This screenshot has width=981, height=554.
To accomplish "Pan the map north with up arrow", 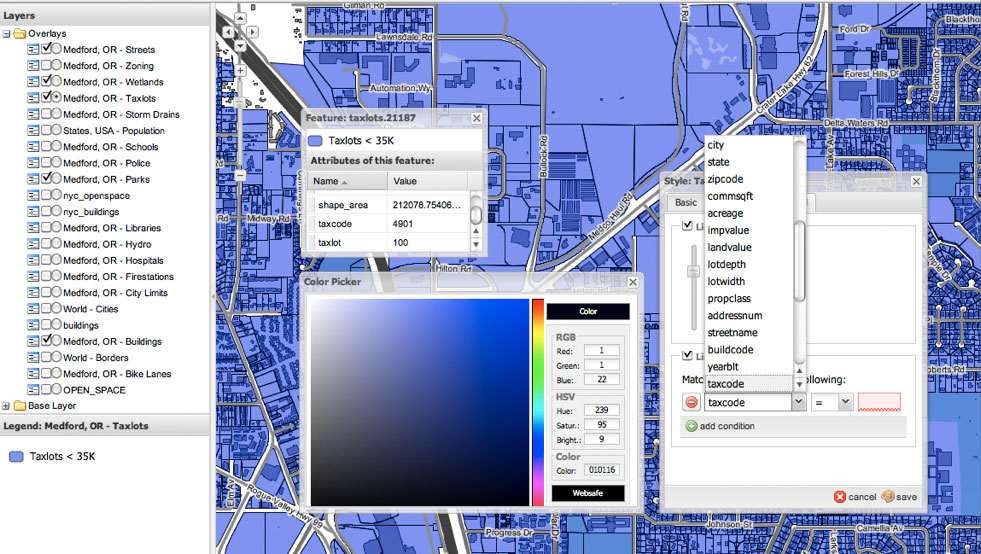I will pos(242,19).
